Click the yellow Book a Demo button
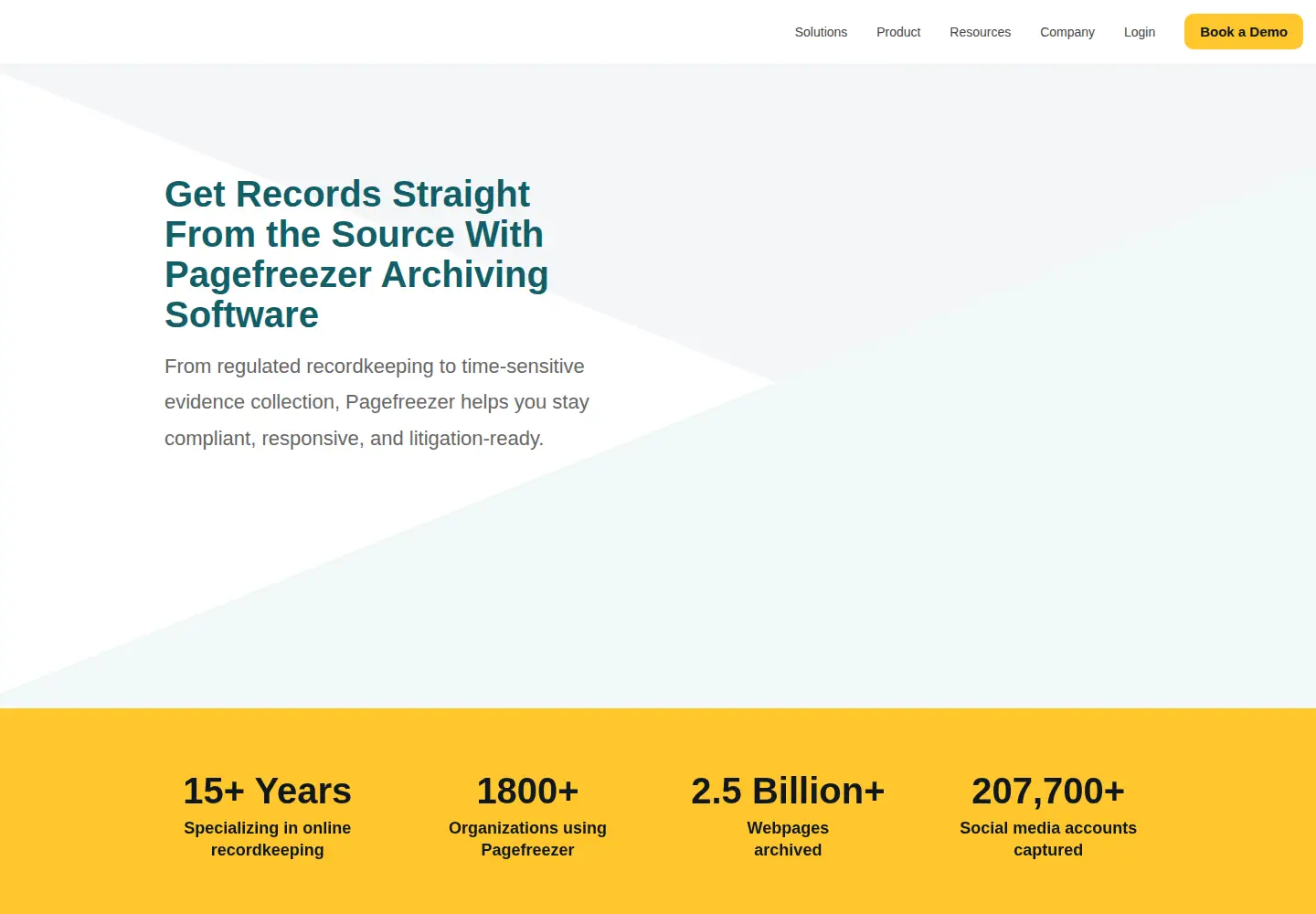The width and height of the screenshot is (1316, 914). point(1243,32)
